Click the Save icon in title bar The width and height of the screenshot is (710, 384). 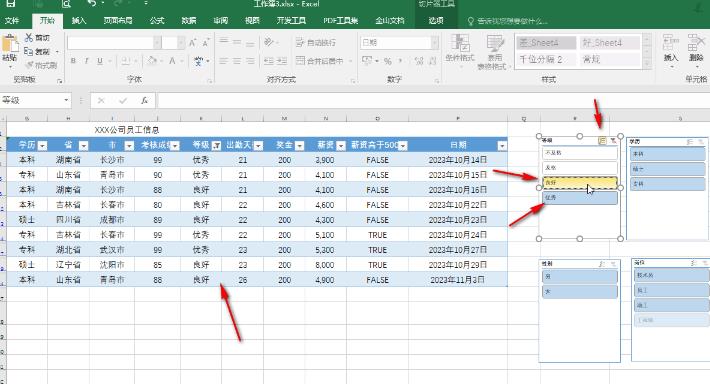[x=10, y=4]
